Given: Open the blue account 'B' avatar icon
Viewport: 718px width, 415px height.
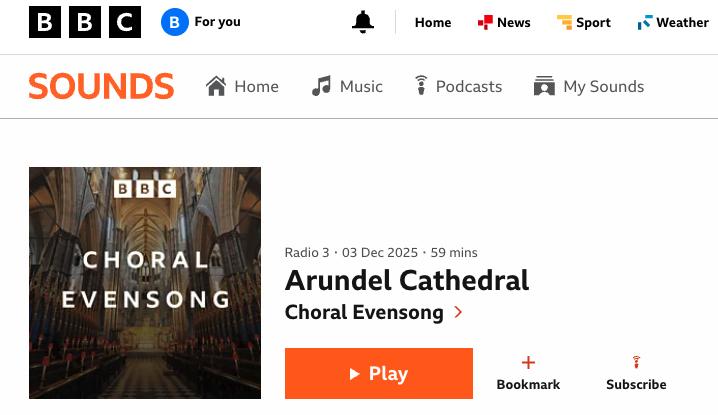Looking at the screenshot, I should coord(175,22).
